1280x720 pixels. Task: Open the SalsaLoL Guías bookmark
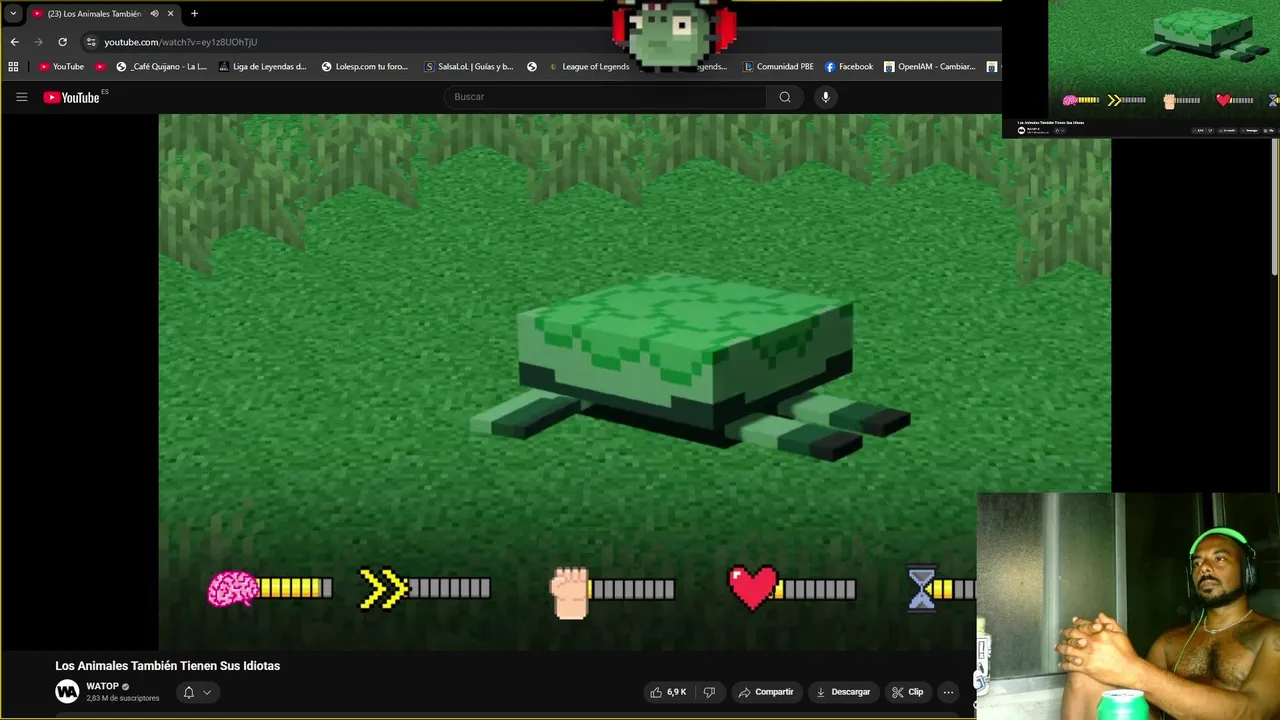pos(469,67)
